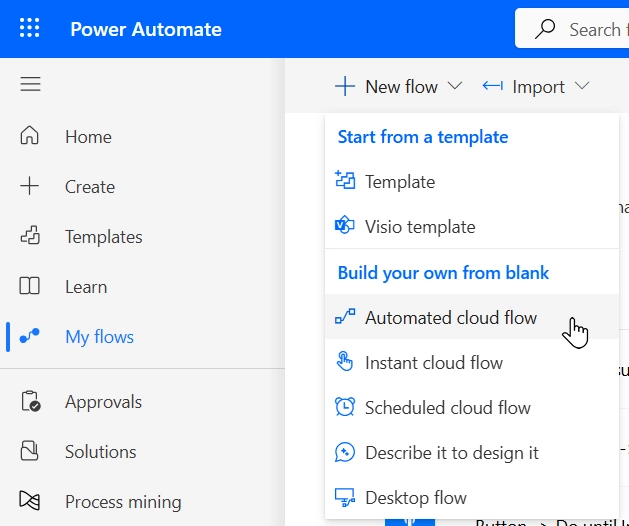This screenshot has height=526, width=629.
Task: Click the Home icon in sidebar
Action: pos(30,137)
